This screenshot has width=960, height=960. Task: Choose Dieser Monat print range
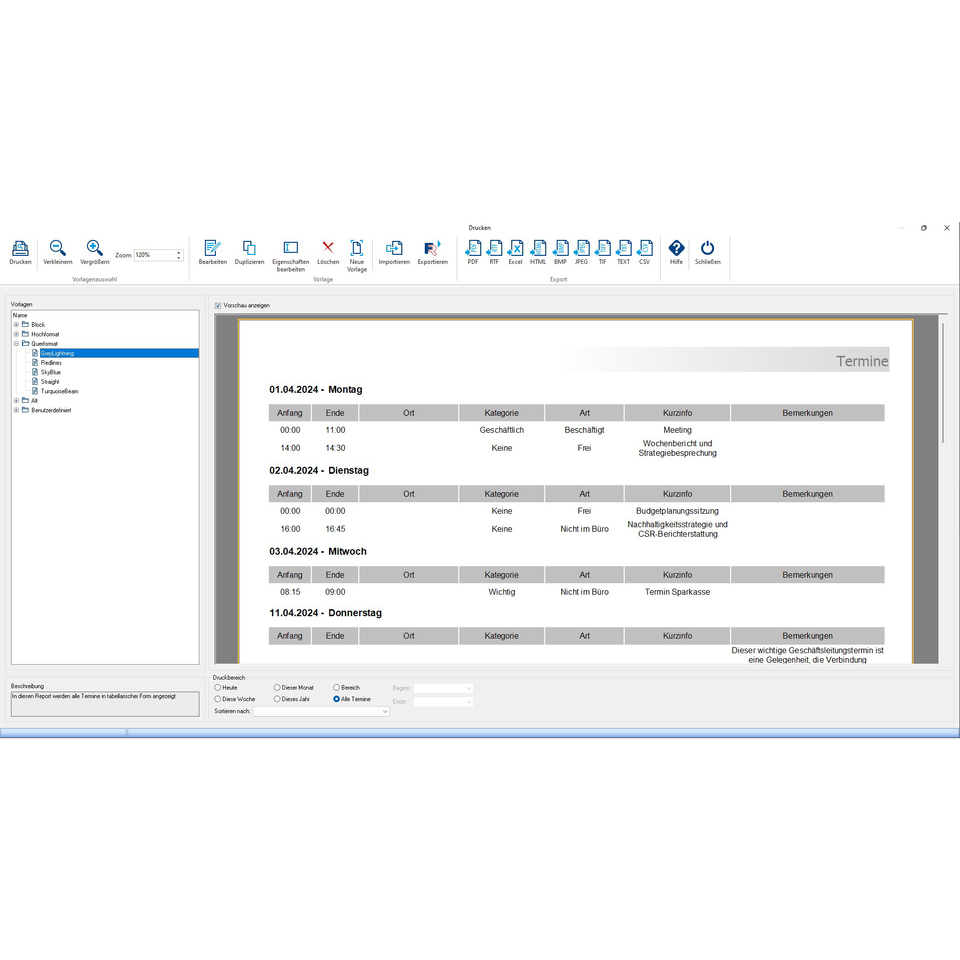pyautogui.click(x=277, y=688)
